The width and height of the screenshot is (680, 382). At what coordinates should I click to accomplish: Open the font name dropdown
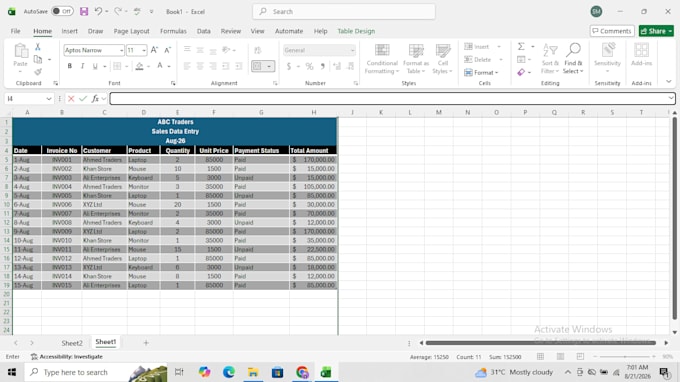121,51
